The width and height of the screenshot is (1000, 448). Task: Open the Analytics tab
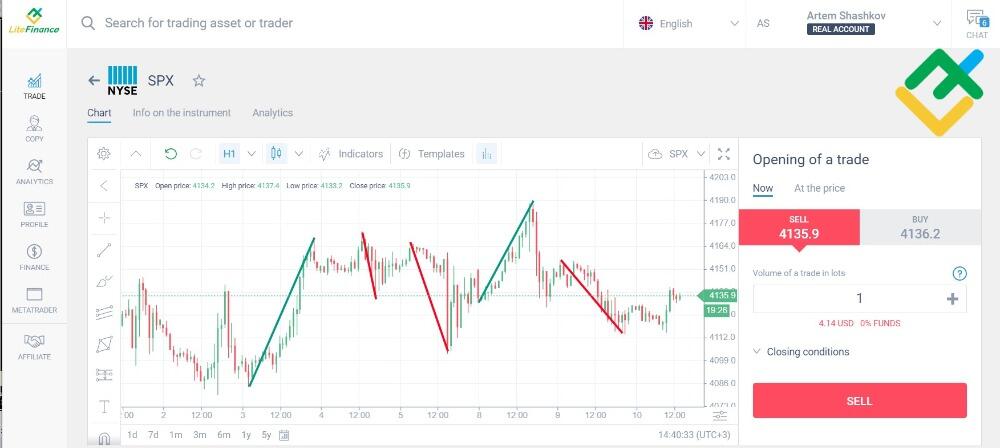tap(272, 113)
